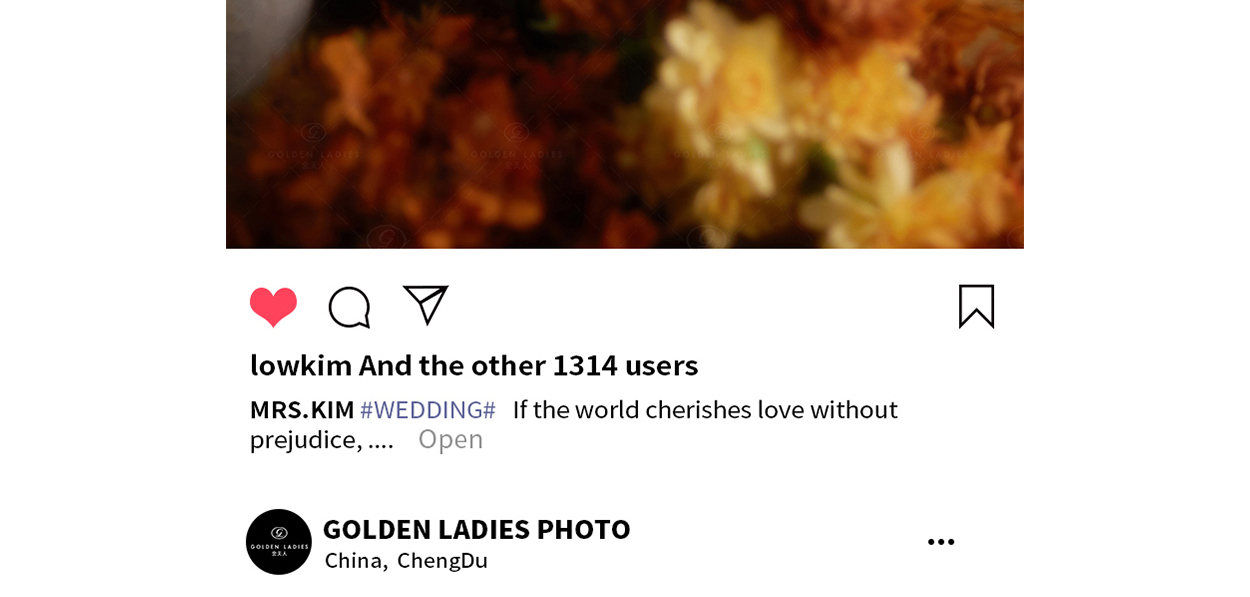Open the #WEDDING# hashtag
This screenshot has width=1250, height=597.
tap(428, 410)
